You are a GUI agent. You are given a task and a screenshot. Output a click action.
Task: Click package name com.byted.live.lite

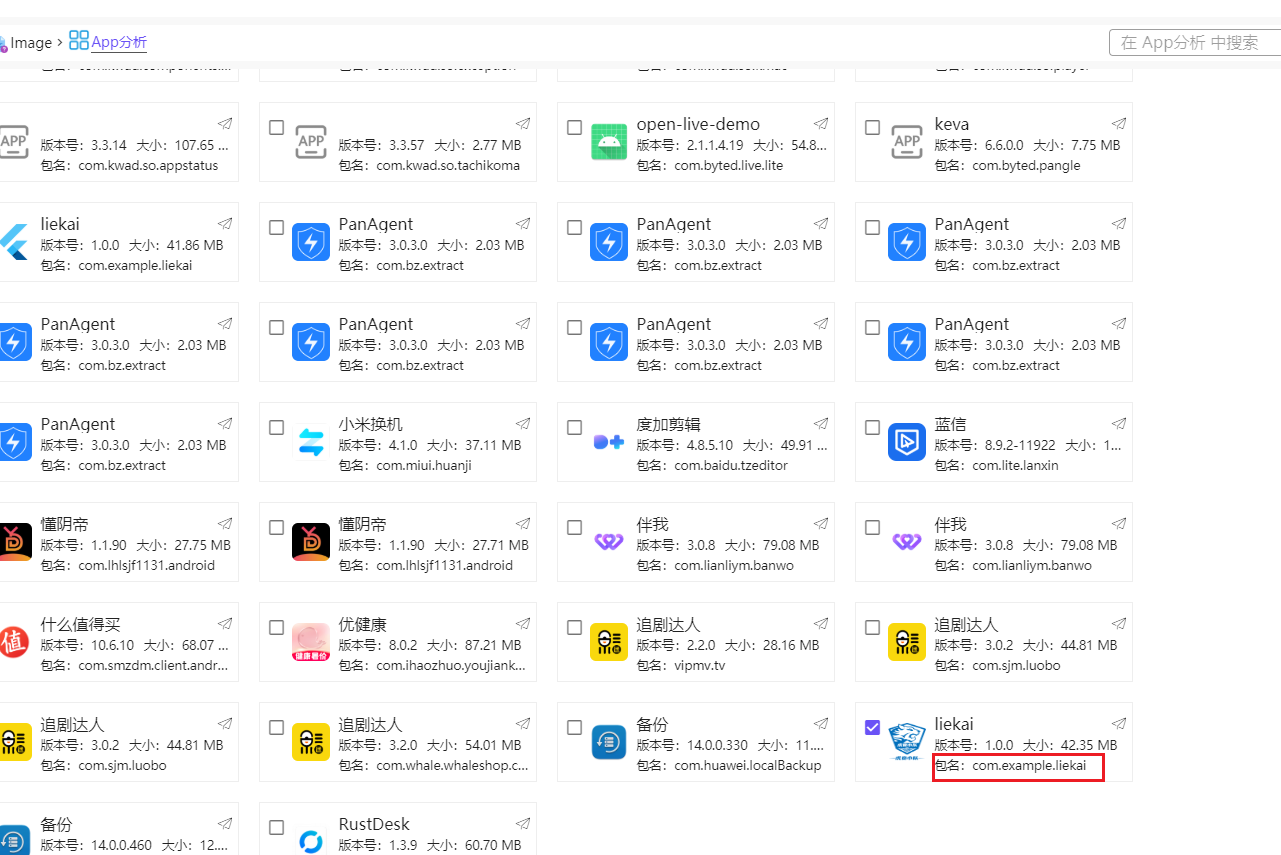click(x=728, y=165)
